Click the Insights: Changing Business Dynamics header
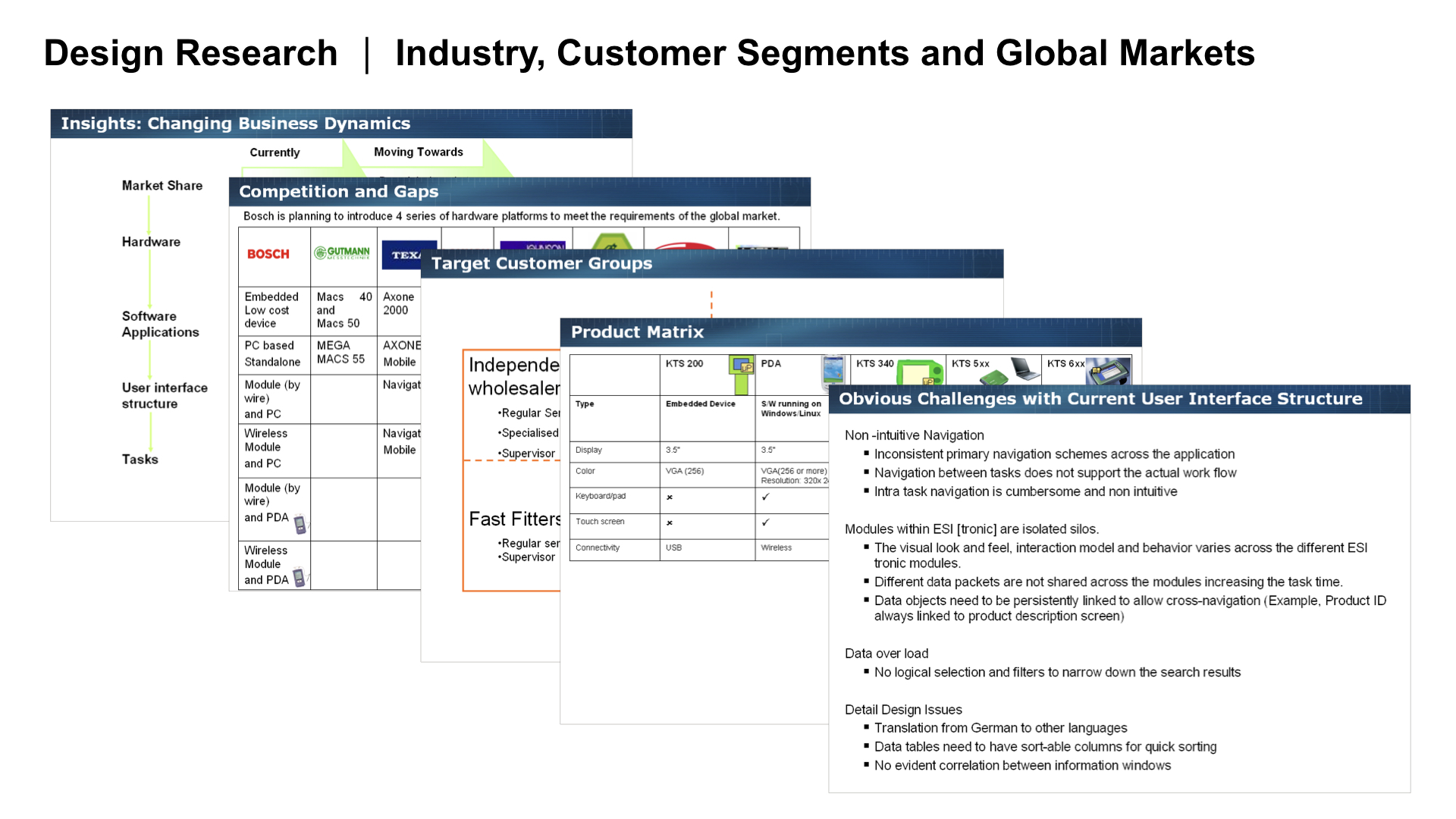Image resolution: width=1456 pixels, height=819 pixels. [235, 124]
